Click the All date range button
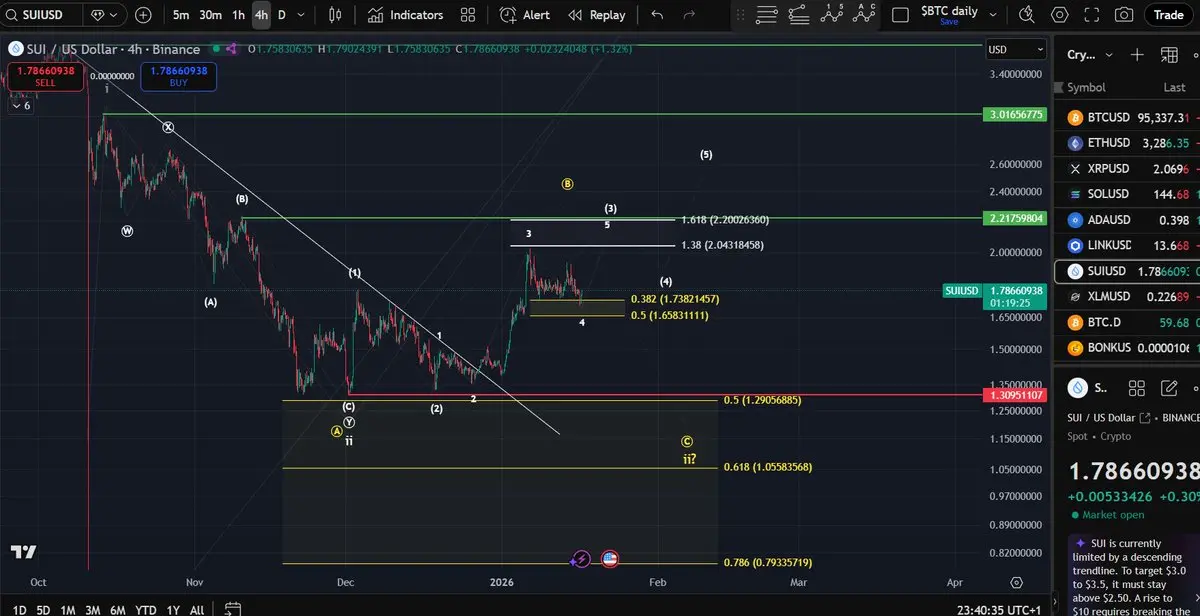Viewport: 1200px width, 616px height. [x=197, y=609]
